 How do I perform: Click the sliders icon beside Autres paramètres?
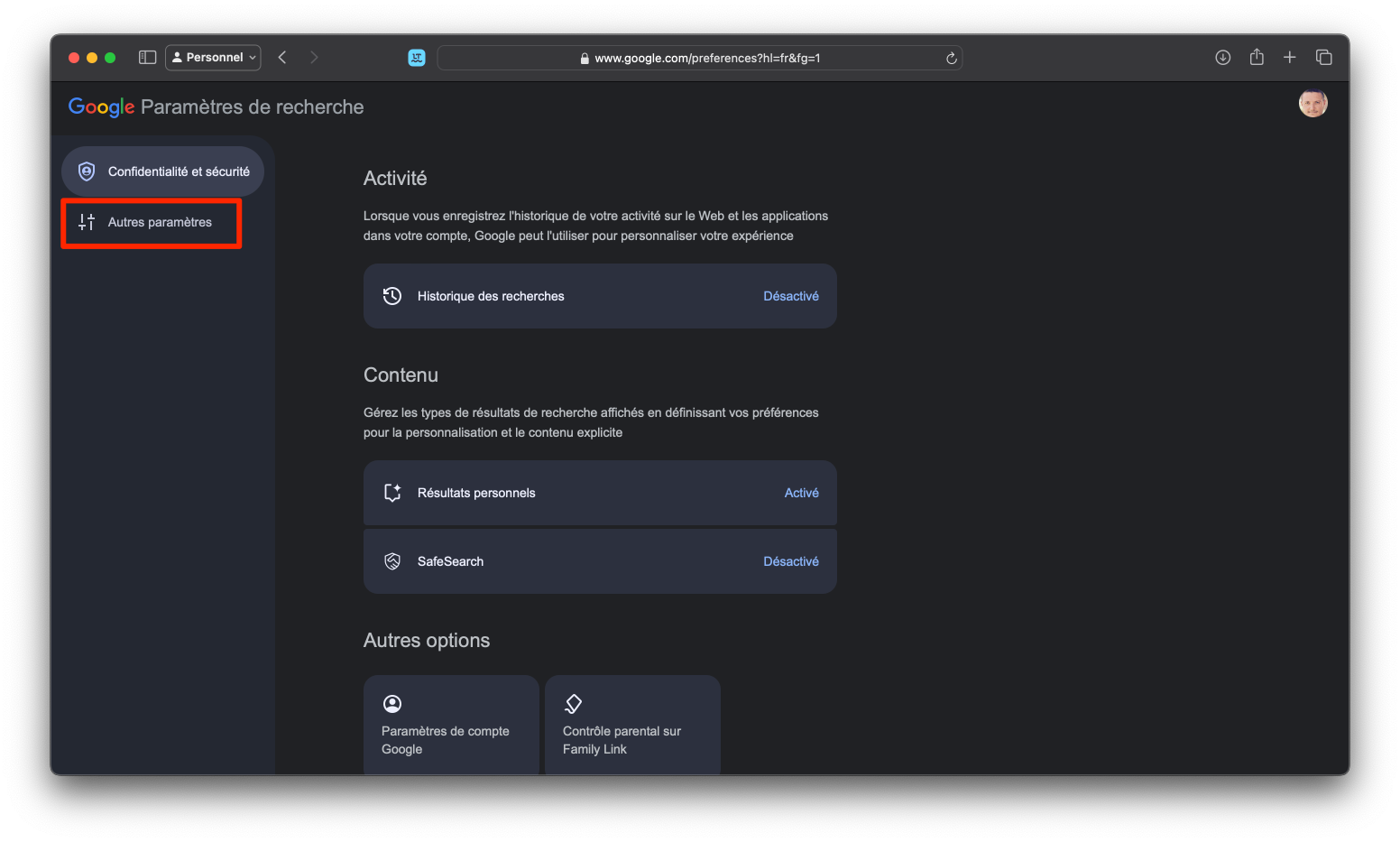click(87, 222)
